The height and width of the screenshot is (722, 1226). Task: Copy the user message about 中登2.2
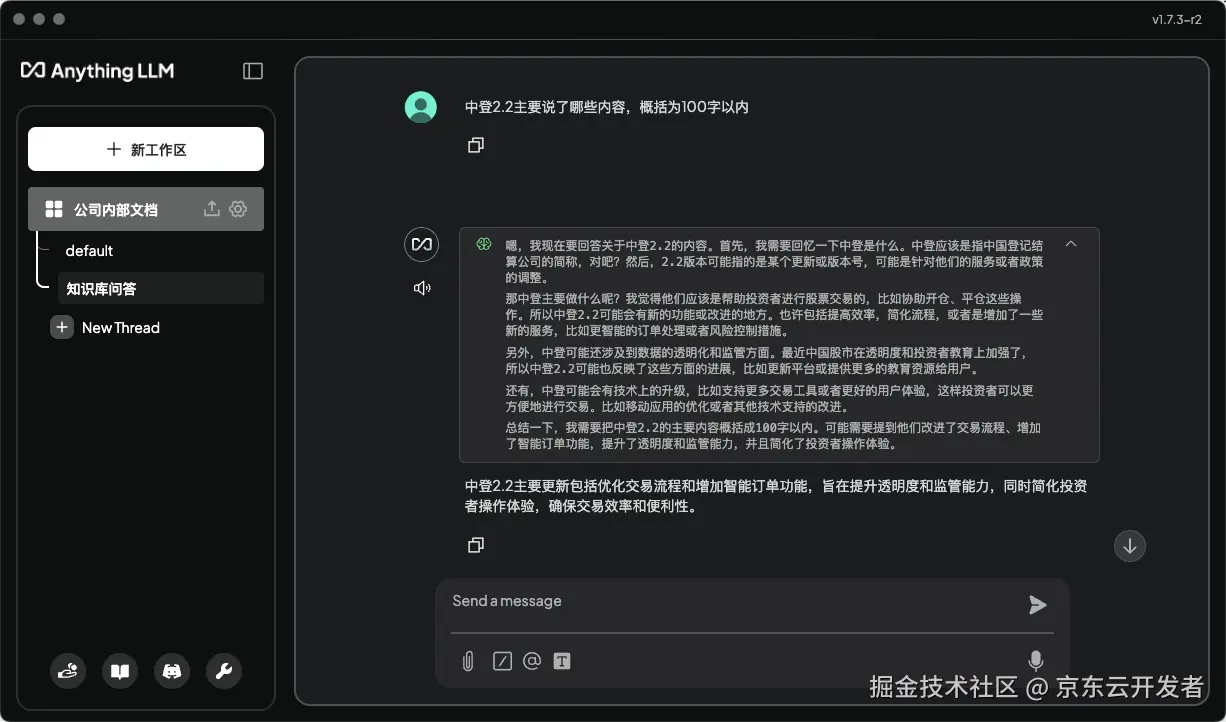pyautogui.click(x=476, y=145)
